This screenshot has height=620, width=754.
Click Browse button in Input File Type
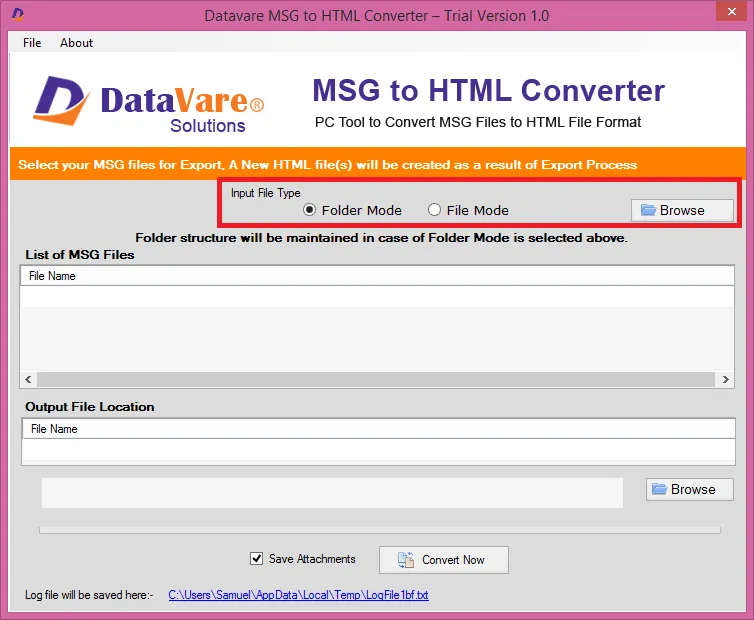pos(682,210)
